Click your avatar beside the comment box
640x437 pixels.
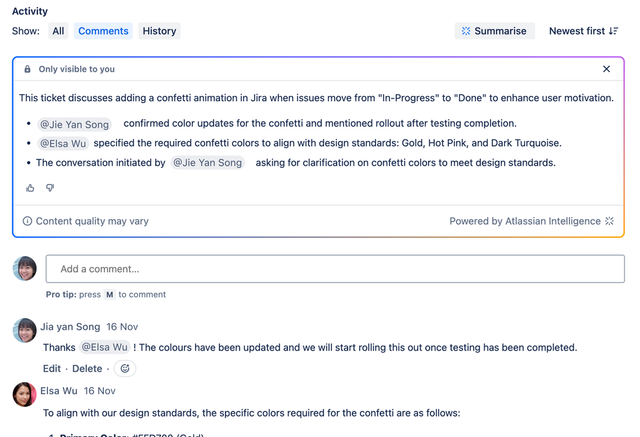pyautogui.click(x=24, y=268)
